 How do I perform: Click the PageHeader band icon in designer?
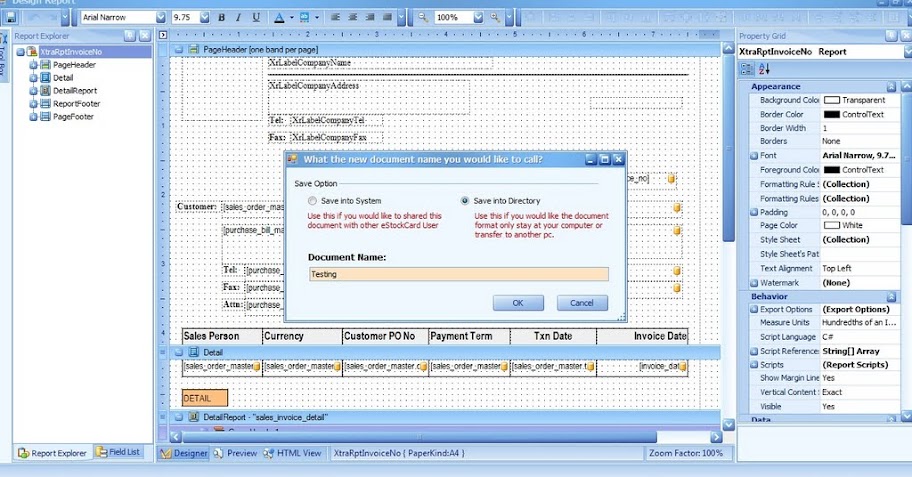tap(194, 49)
